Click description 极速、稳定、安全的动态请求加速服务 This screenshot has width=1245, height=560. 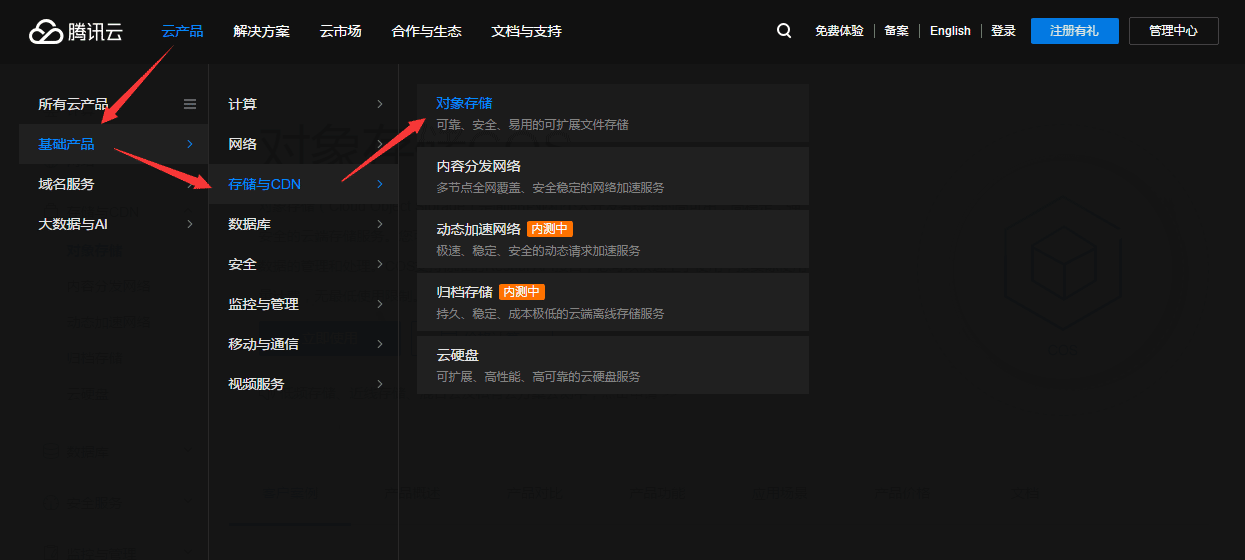[x=539, y=251]
